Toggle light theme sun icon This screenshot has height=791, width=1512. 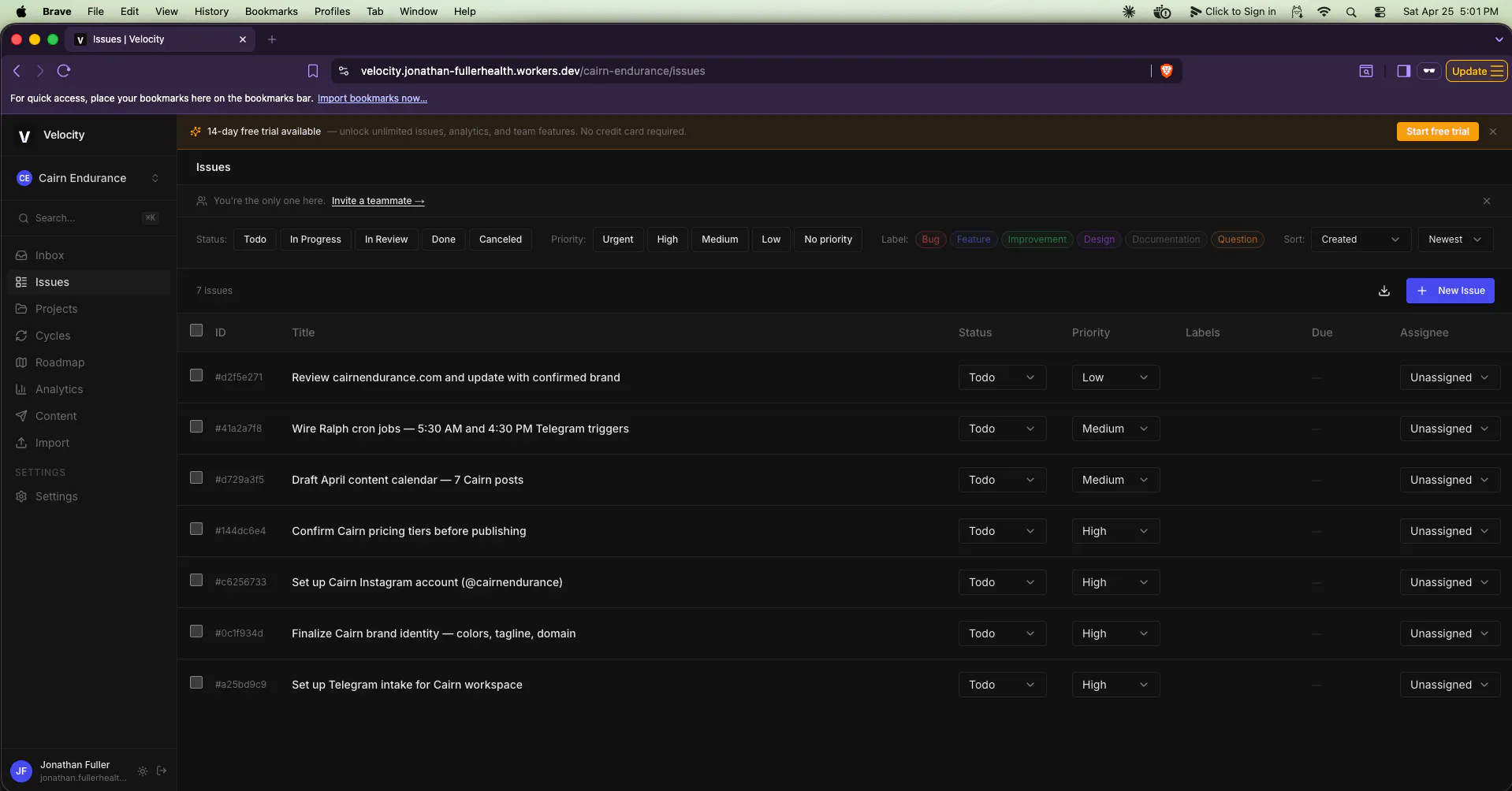(143, 771)
